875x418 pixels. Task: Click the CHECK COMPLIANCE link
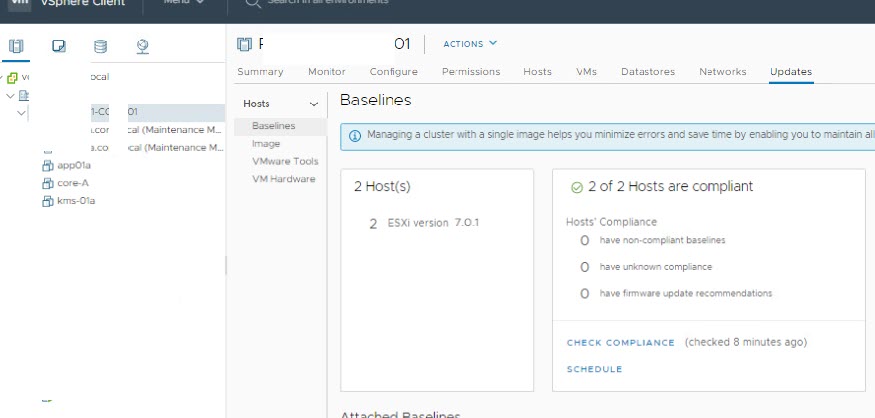(620, 343)
